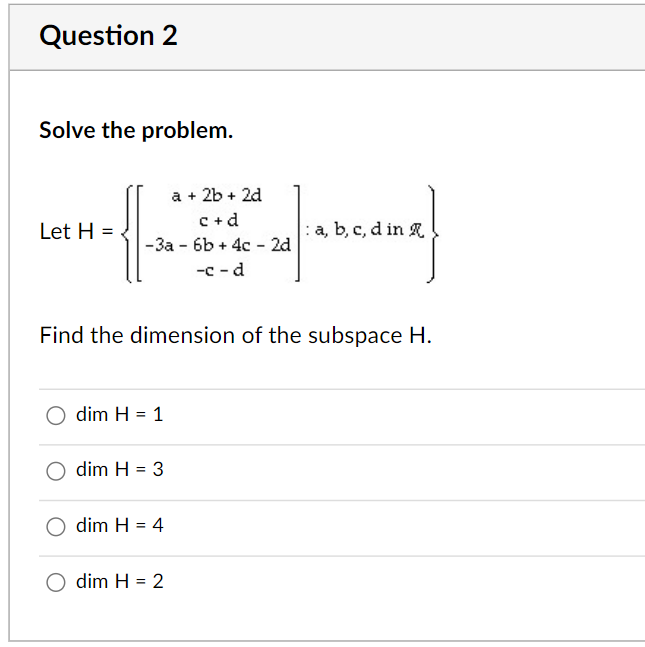
Task: Click the matrix row 'a + 2b + 2d'
Action: click(x=216, y=195)
